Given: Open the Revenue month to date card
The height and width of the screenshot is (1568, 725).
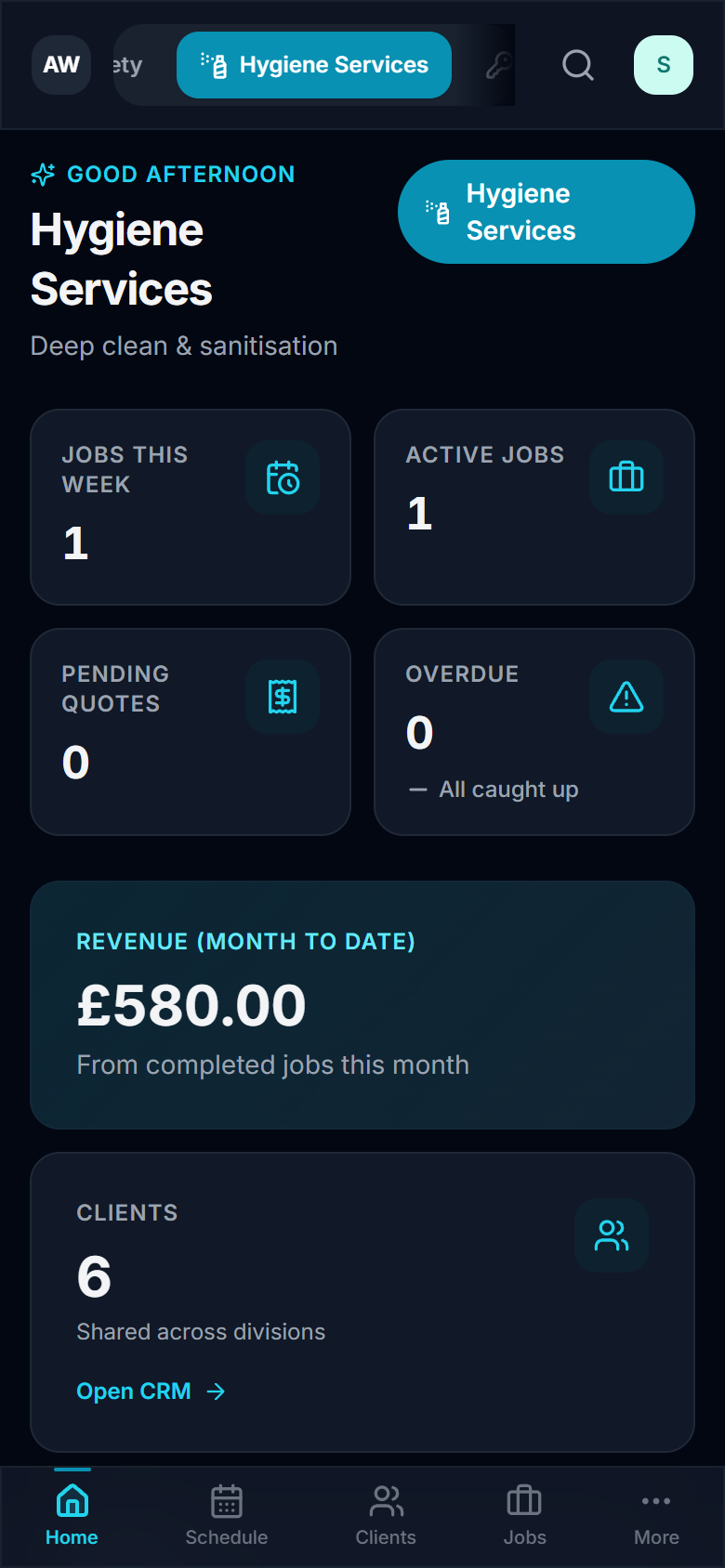Looking at the screenshot, I should point(362,1005).
